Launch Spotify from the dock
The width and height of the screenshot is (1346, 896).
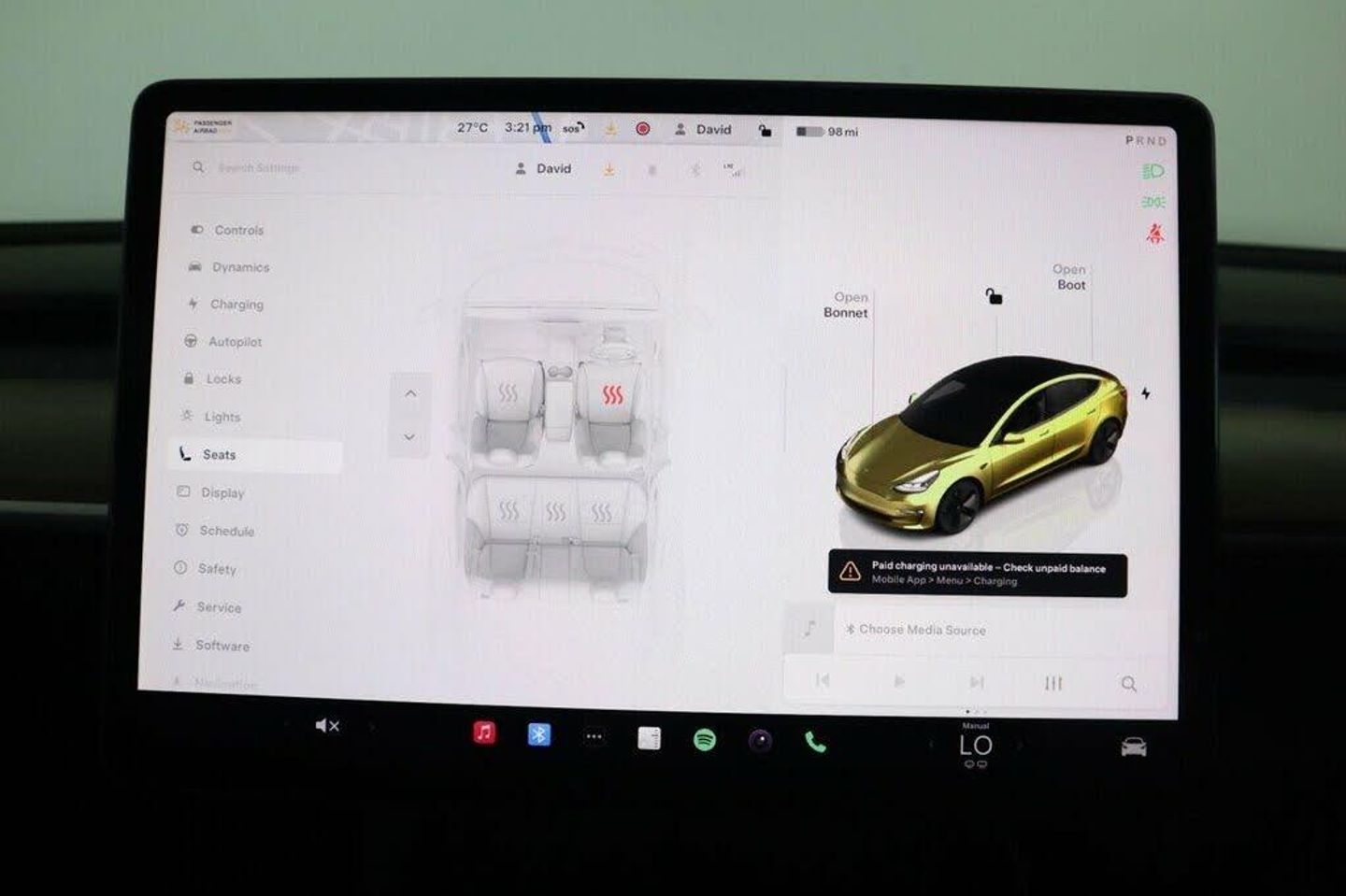pos(705,740)
